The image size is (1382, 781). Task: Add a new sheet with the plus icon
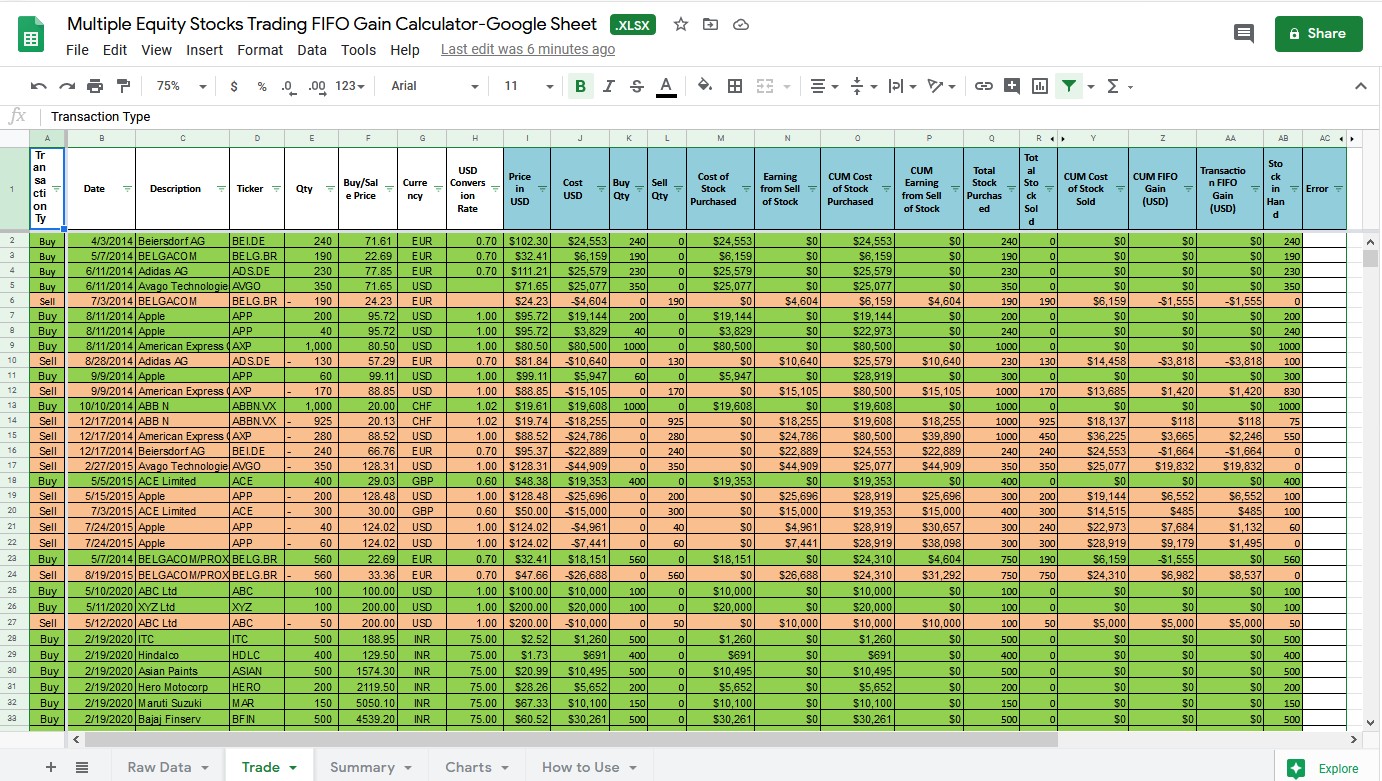[51, 767]
